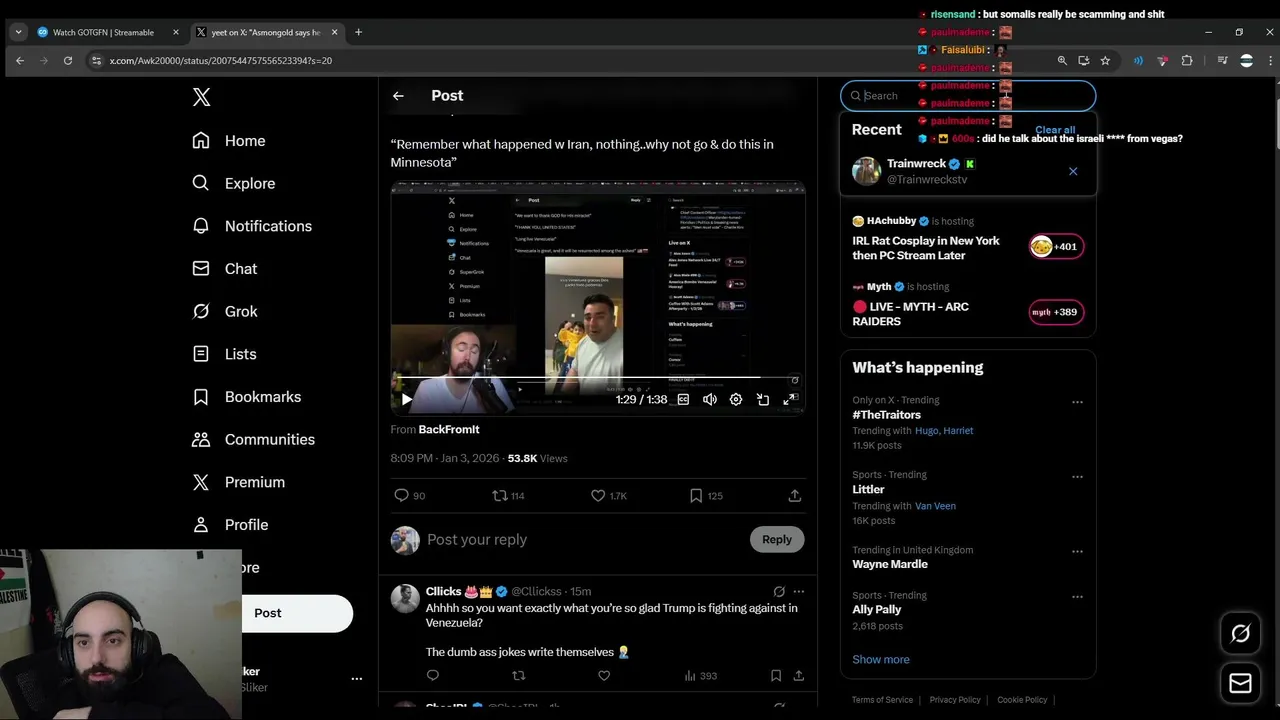Share the main post
Image resolution: width=1280 pixels, height=720 pixels.
[795, 495]
